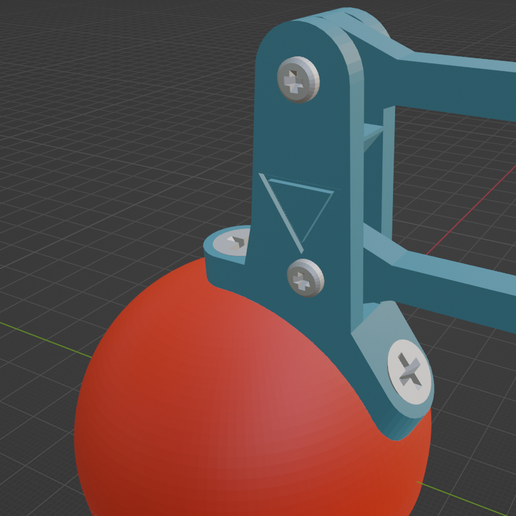Select the partly hidden screw on left tab
This screenshot has height=516, width=516.
[232, 243]
